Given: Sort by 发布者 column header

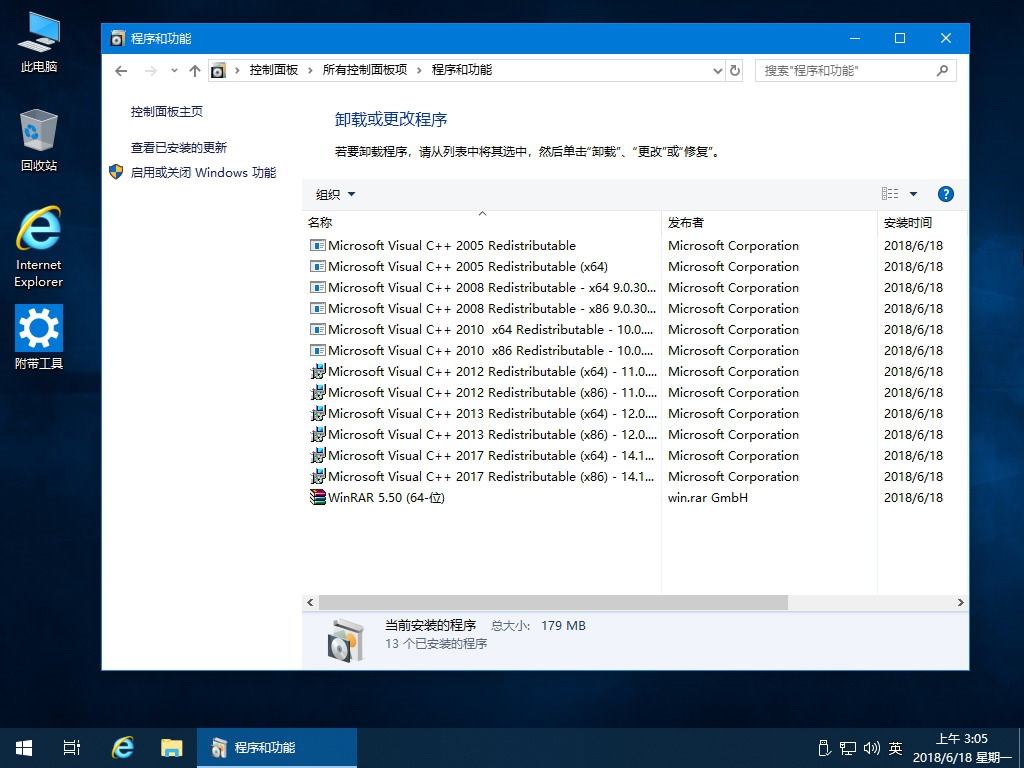Looking at the screenshot, I should coord(769,223).
